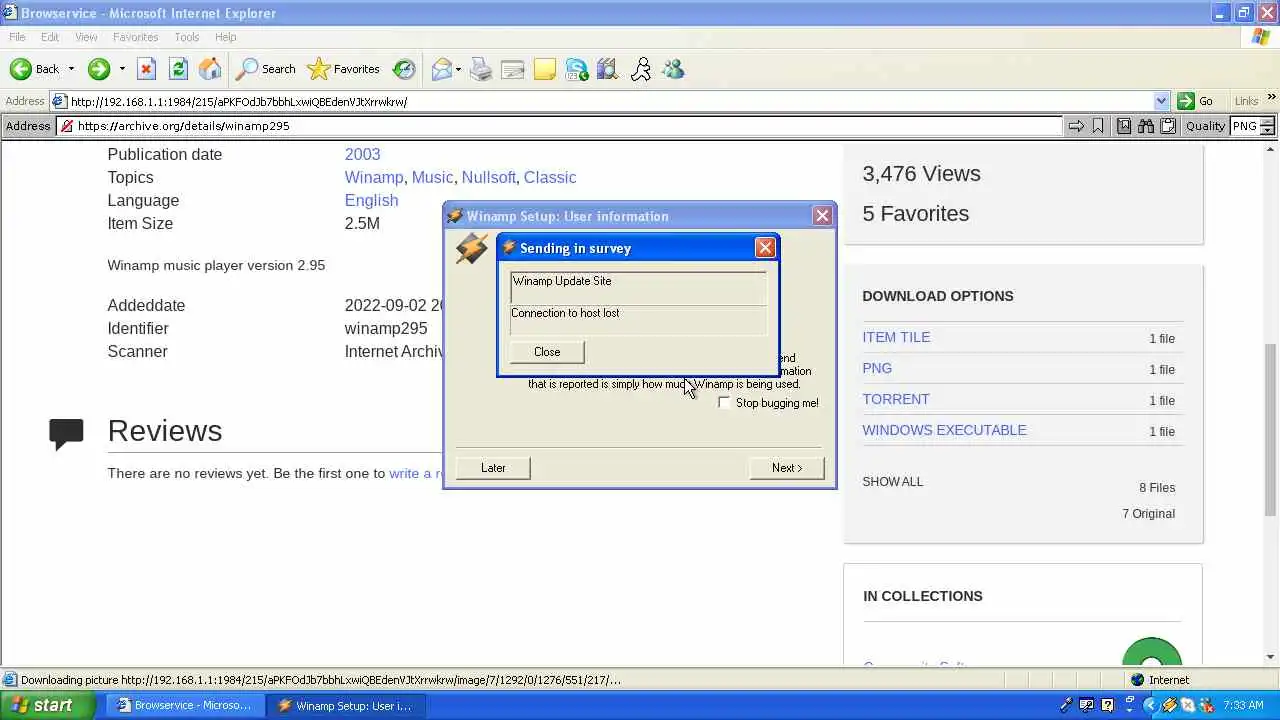Download the WINDOWS EXECUTABLE option

pyautogui.click(x=944, y=430)
